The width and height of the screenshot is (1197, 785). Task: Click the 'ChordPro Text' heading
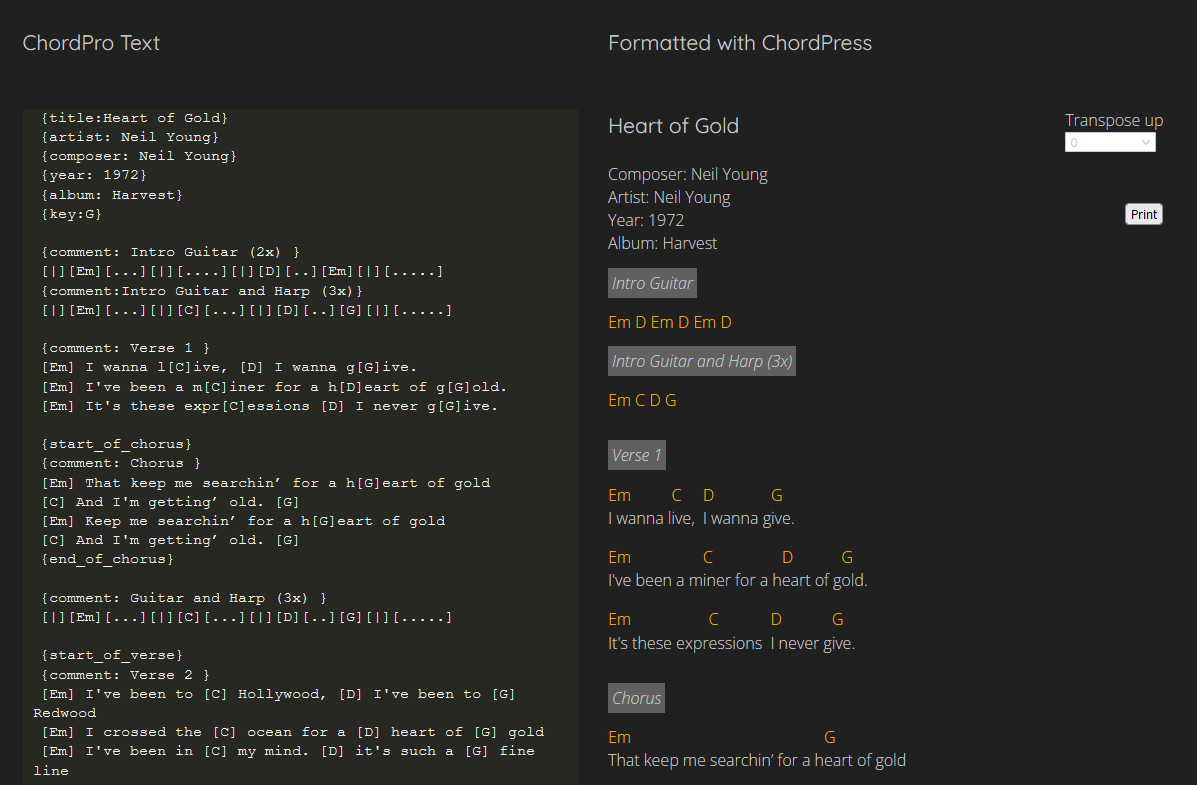tap(91, 43)
